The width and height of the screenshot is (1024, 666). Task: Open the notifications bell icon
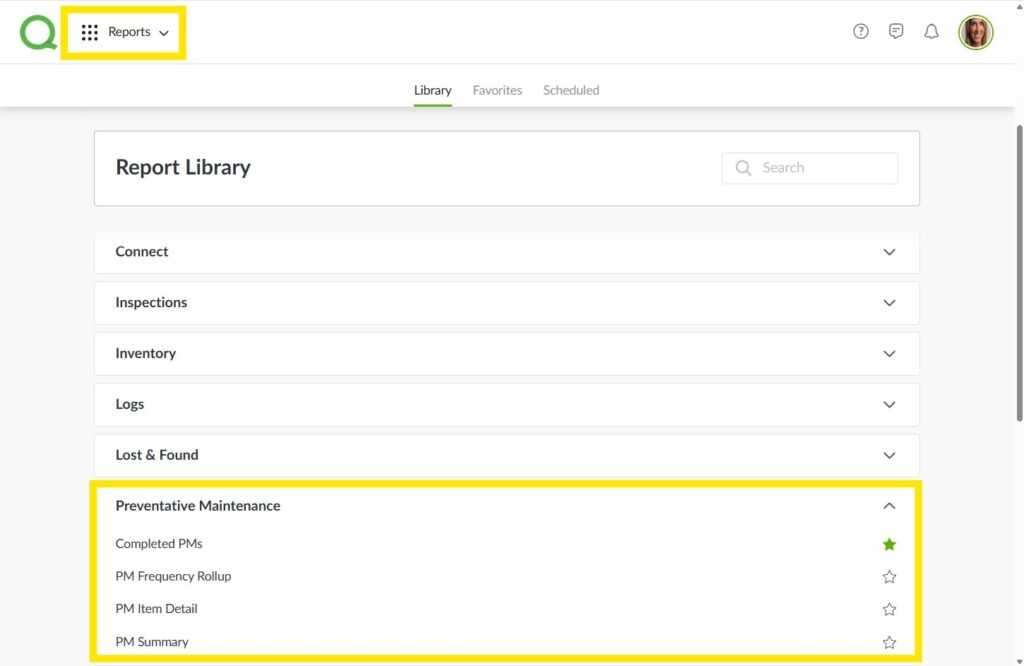(931, 31)
